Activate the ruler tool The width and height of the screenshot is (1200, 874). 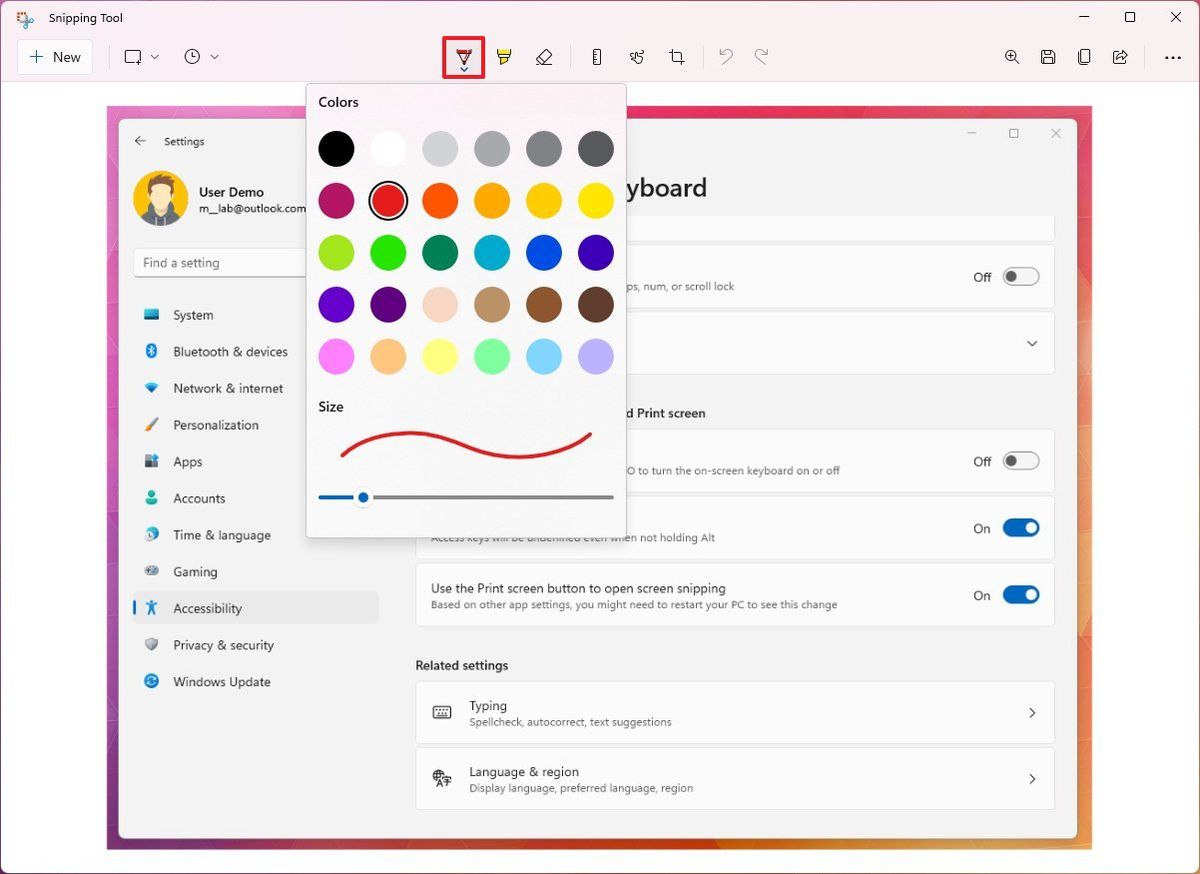pos(596,57)
